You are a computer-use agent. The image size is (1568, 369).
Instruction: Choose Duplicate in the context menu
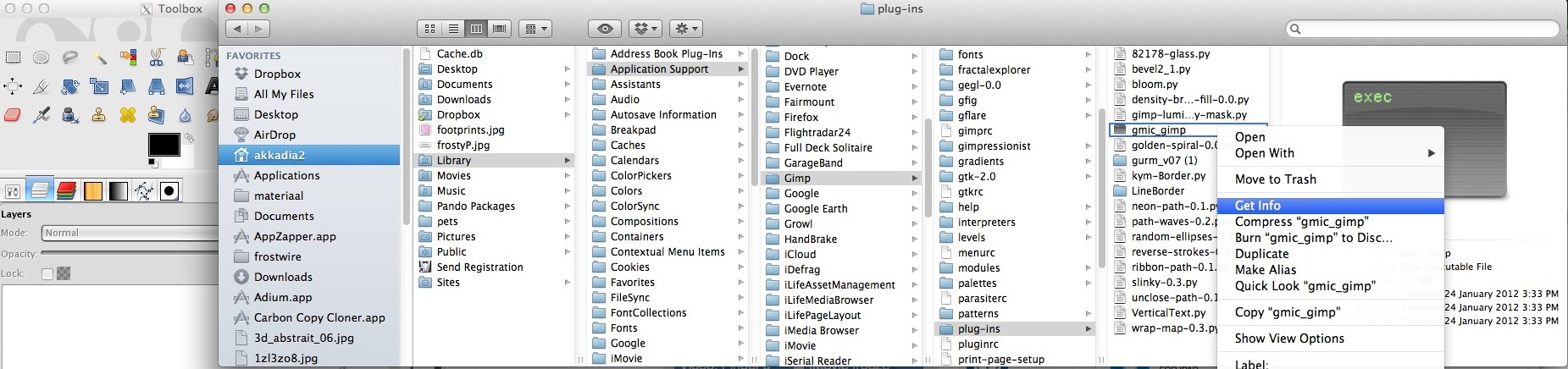tap(1261, 254)
